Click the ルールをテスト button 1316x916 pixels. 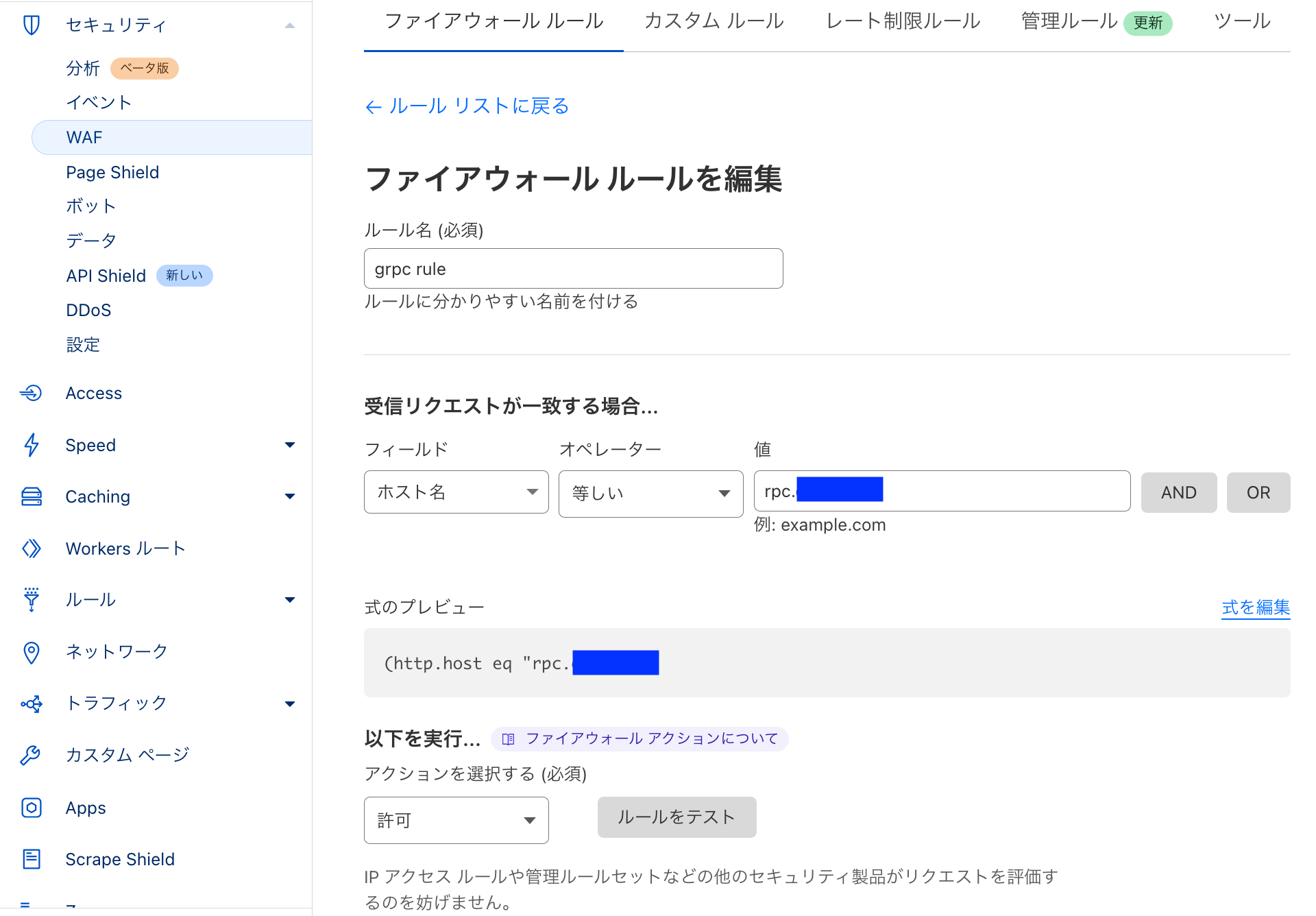point(677,817)
